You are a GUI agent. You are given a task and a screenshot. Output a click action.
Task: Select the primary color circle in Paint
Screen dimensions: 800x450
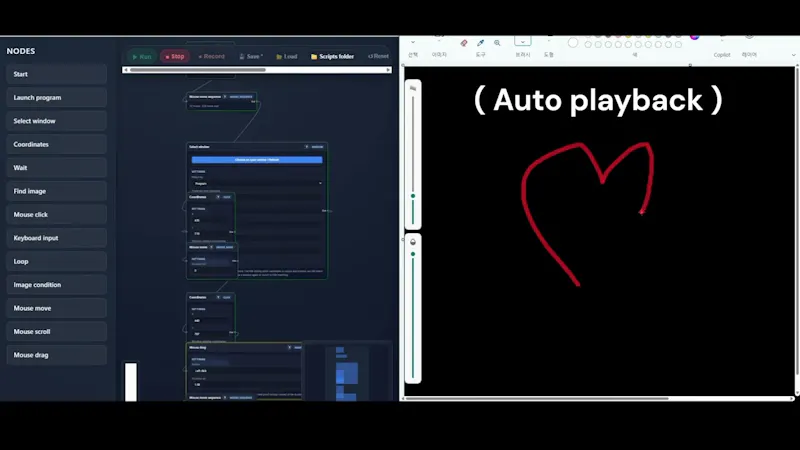[x=573, y=43]
